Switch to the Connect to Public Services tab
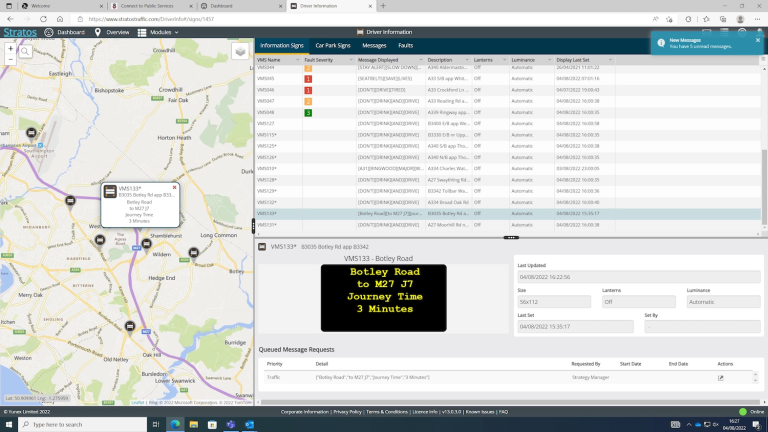 click(x=150, y=6)
